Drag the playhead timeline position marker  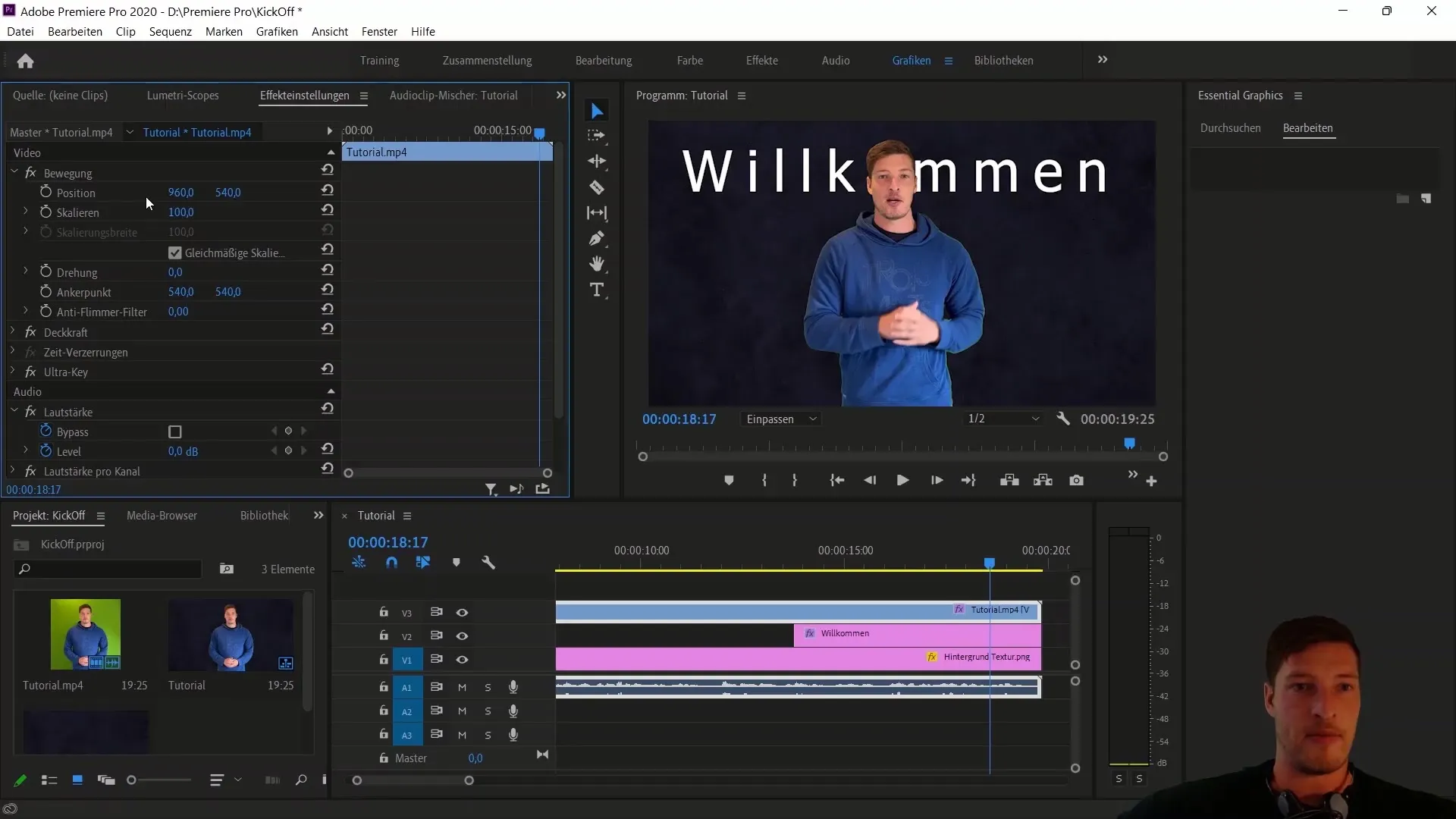click(989, 561)
